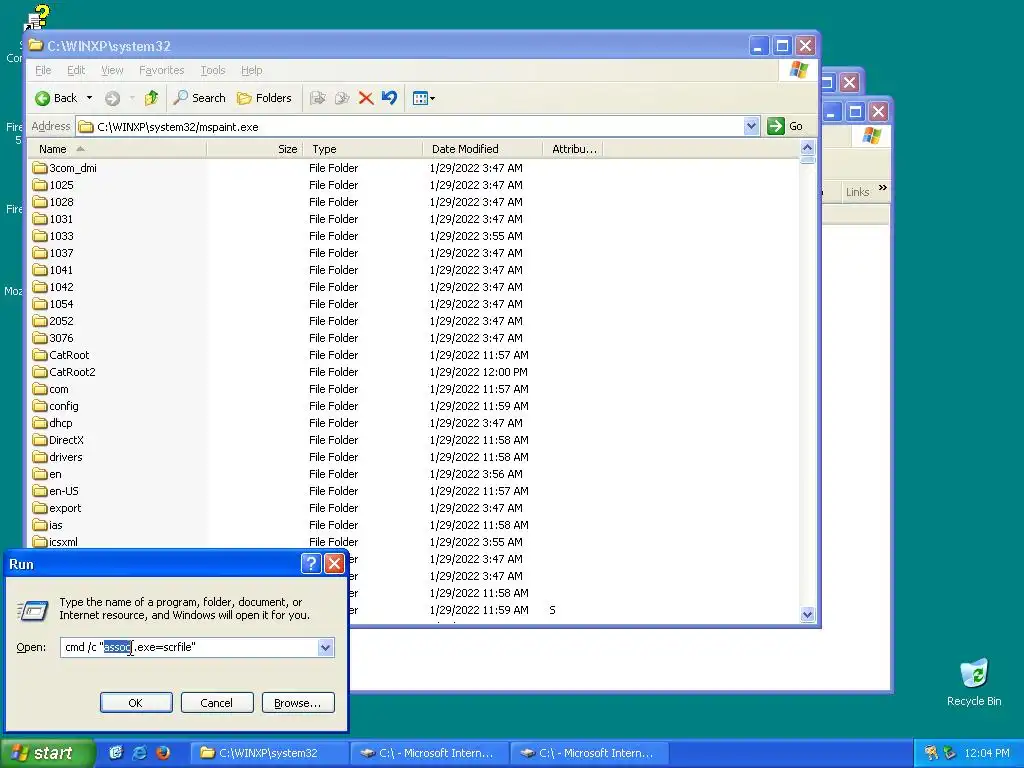Switch to C:\WINXP\system32 taskbar button

click(270, 753)
